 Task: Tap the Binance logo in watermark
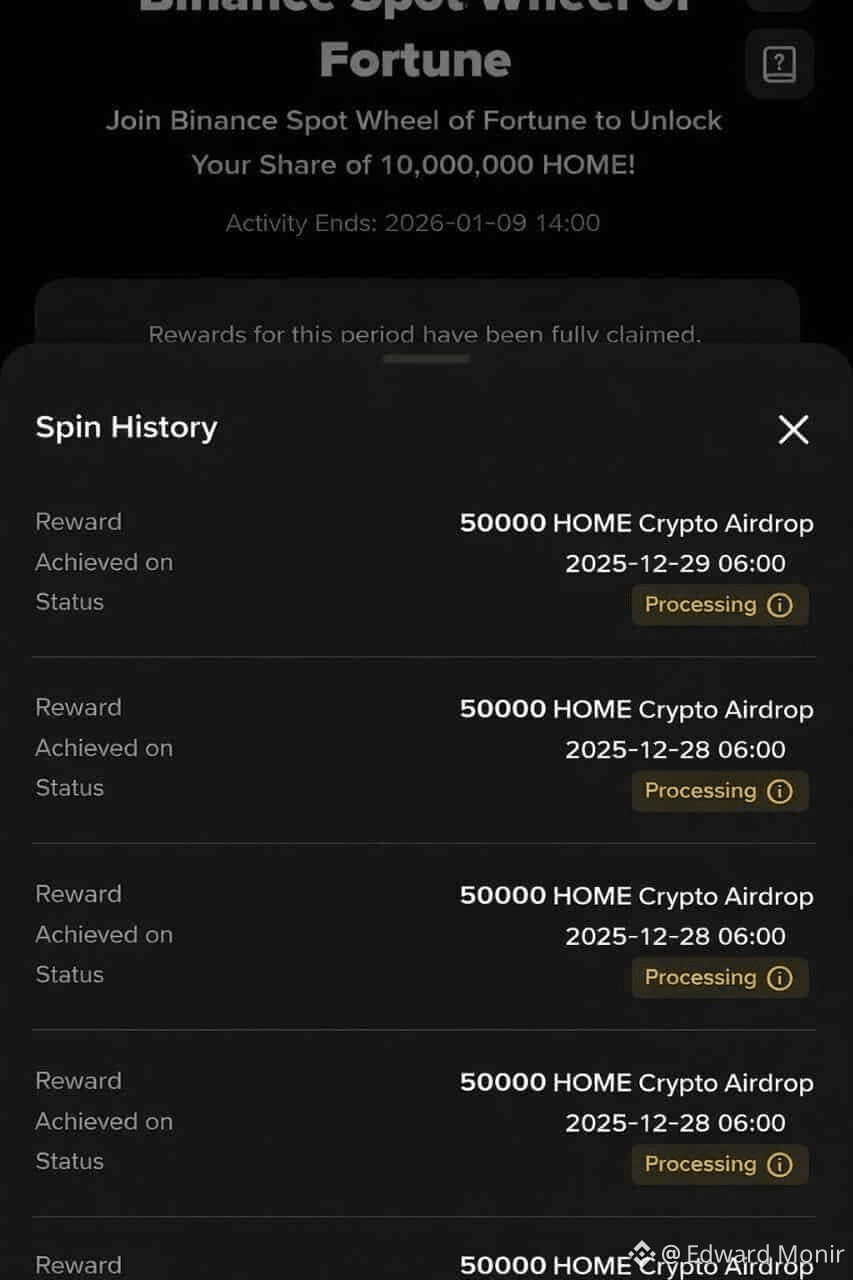641,1253
